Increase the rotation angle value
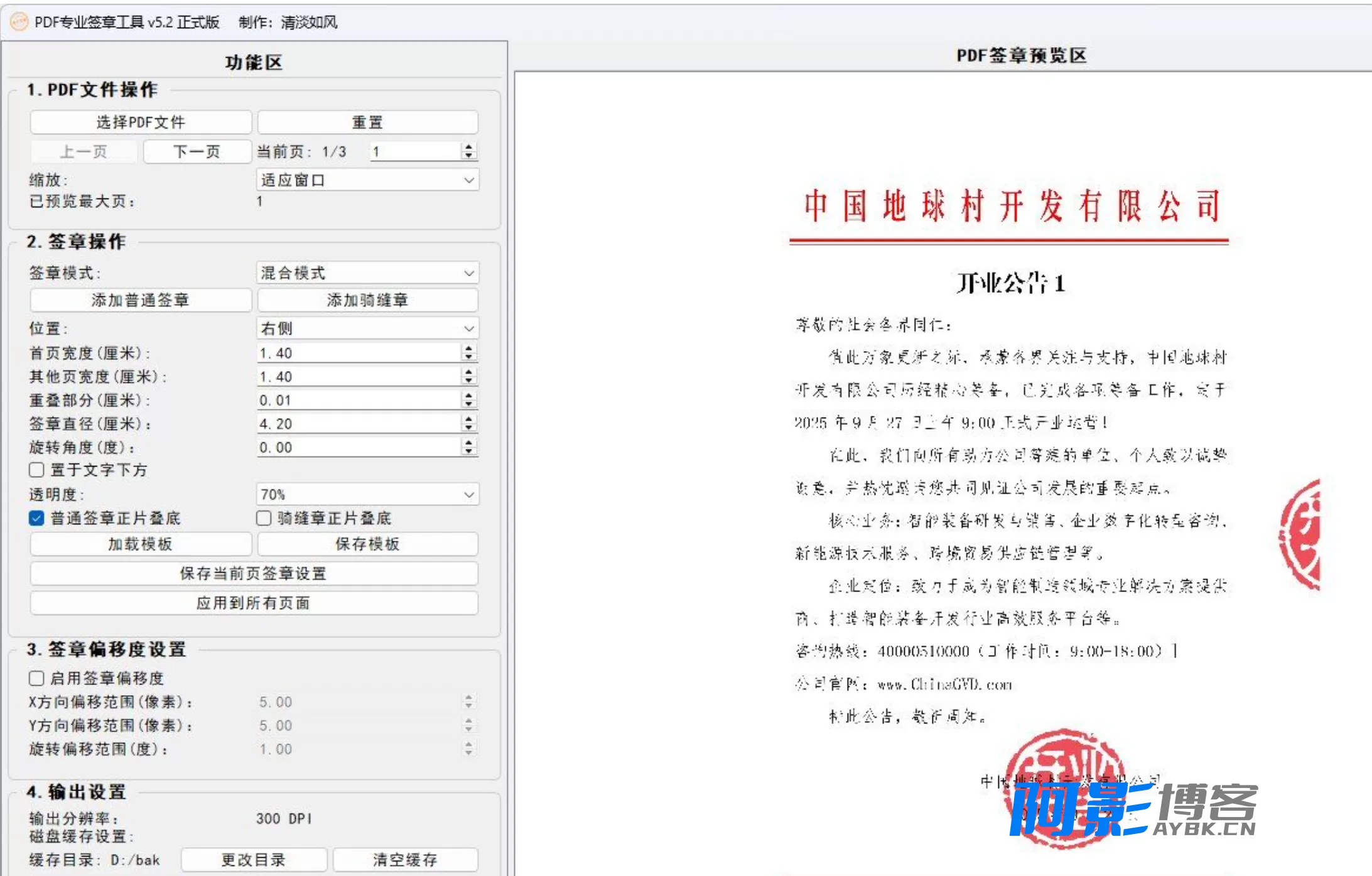 [x=468, y=443]
